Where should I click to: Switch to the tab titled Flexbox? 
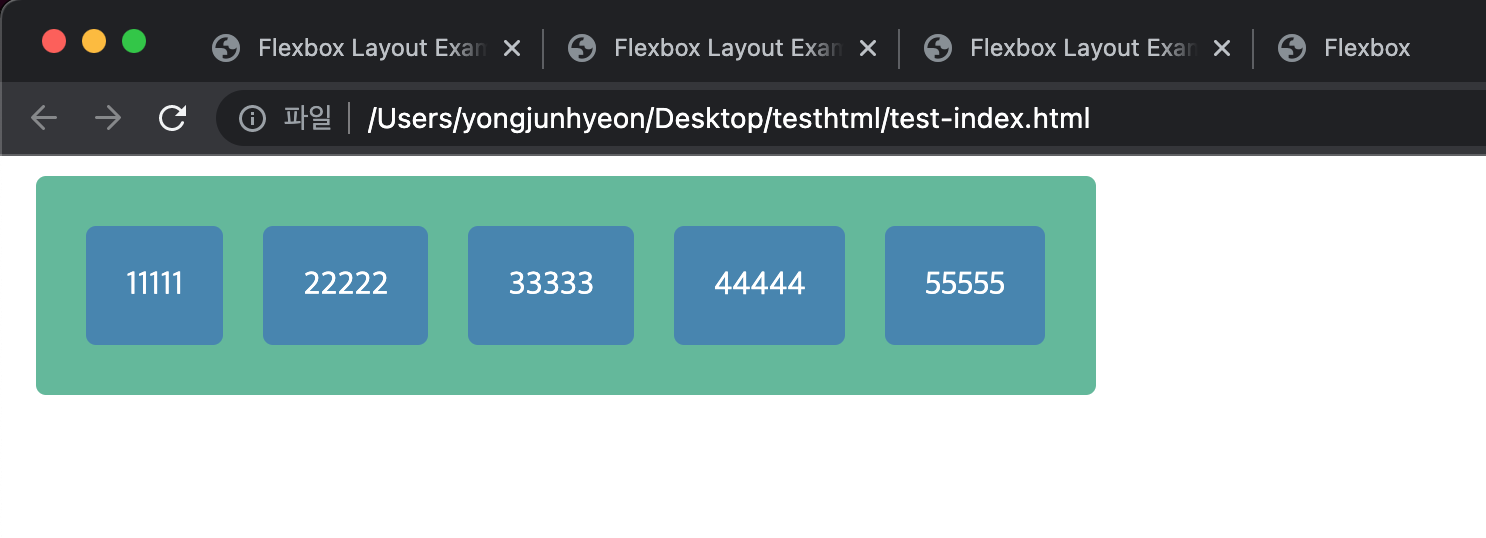coord(1367,48)
